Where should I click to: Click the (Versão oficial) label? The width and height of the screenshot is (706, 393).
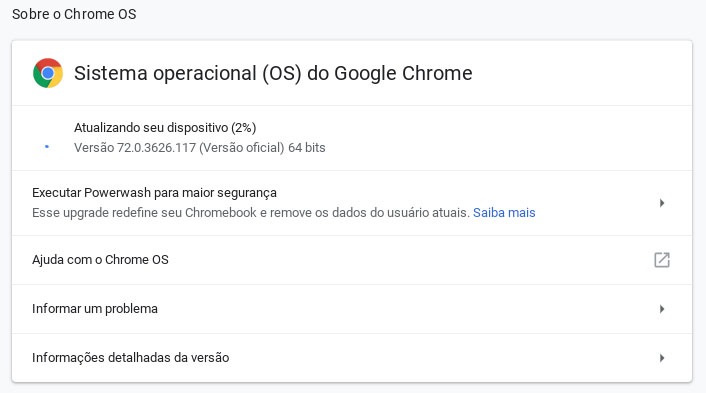point(242,148)
